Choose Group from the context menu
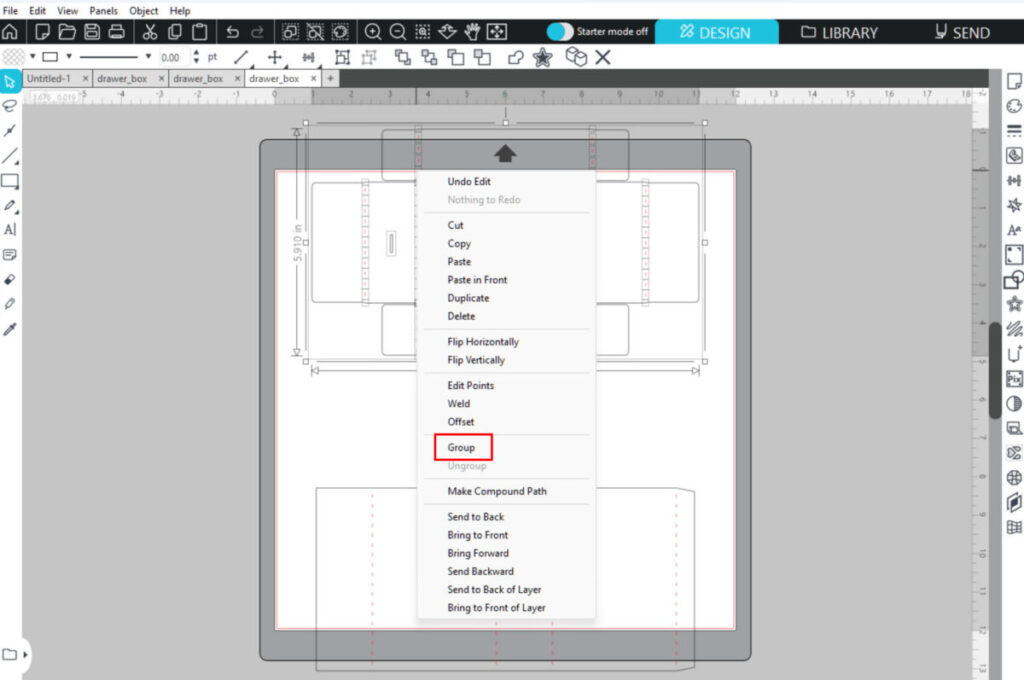The height and width of the screenshot is (680, 1024). click(461, 447)
